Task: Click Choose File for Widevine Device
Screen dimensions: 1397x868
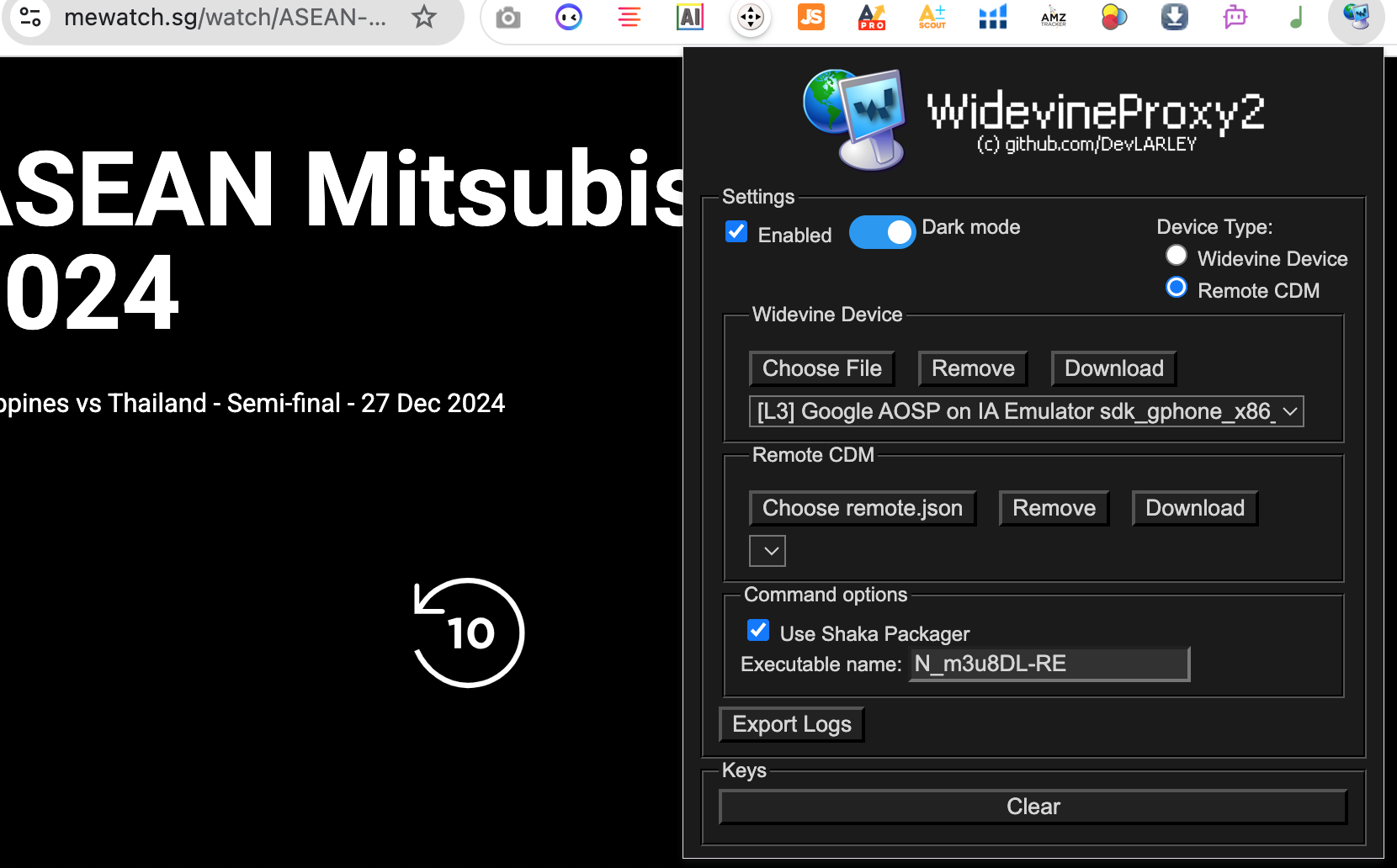Action: point(821,368)
